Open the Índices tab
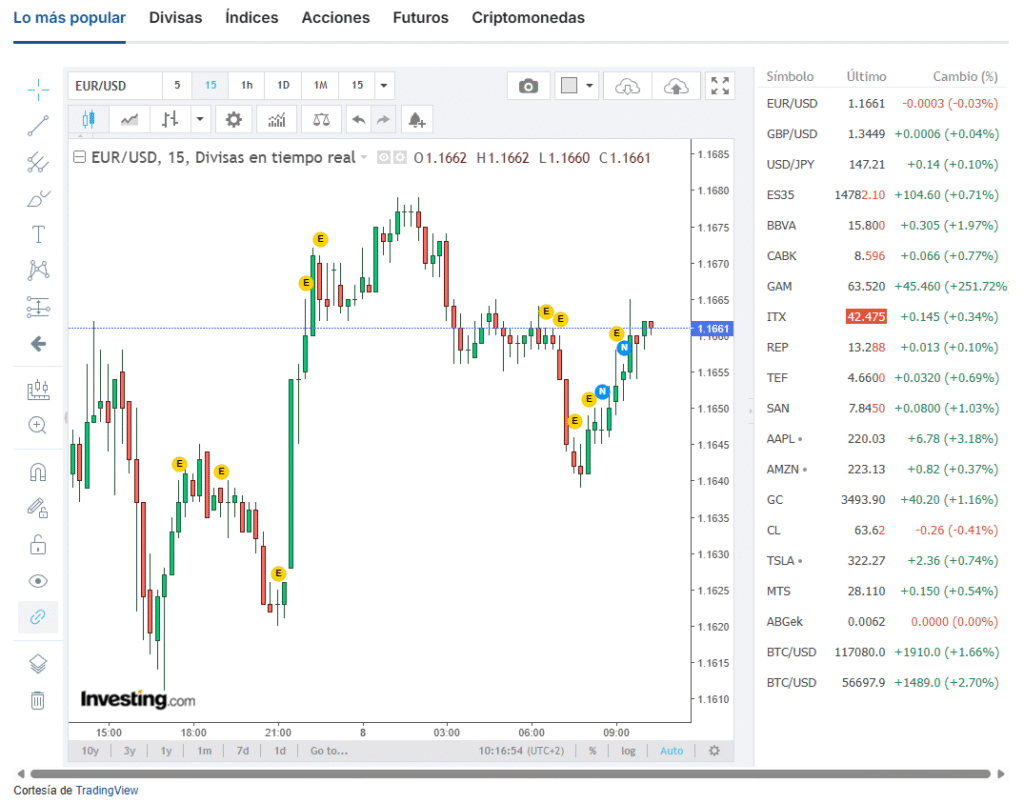Image resolution: width=1024 pixels, height=803 pixels. point(251,18)
